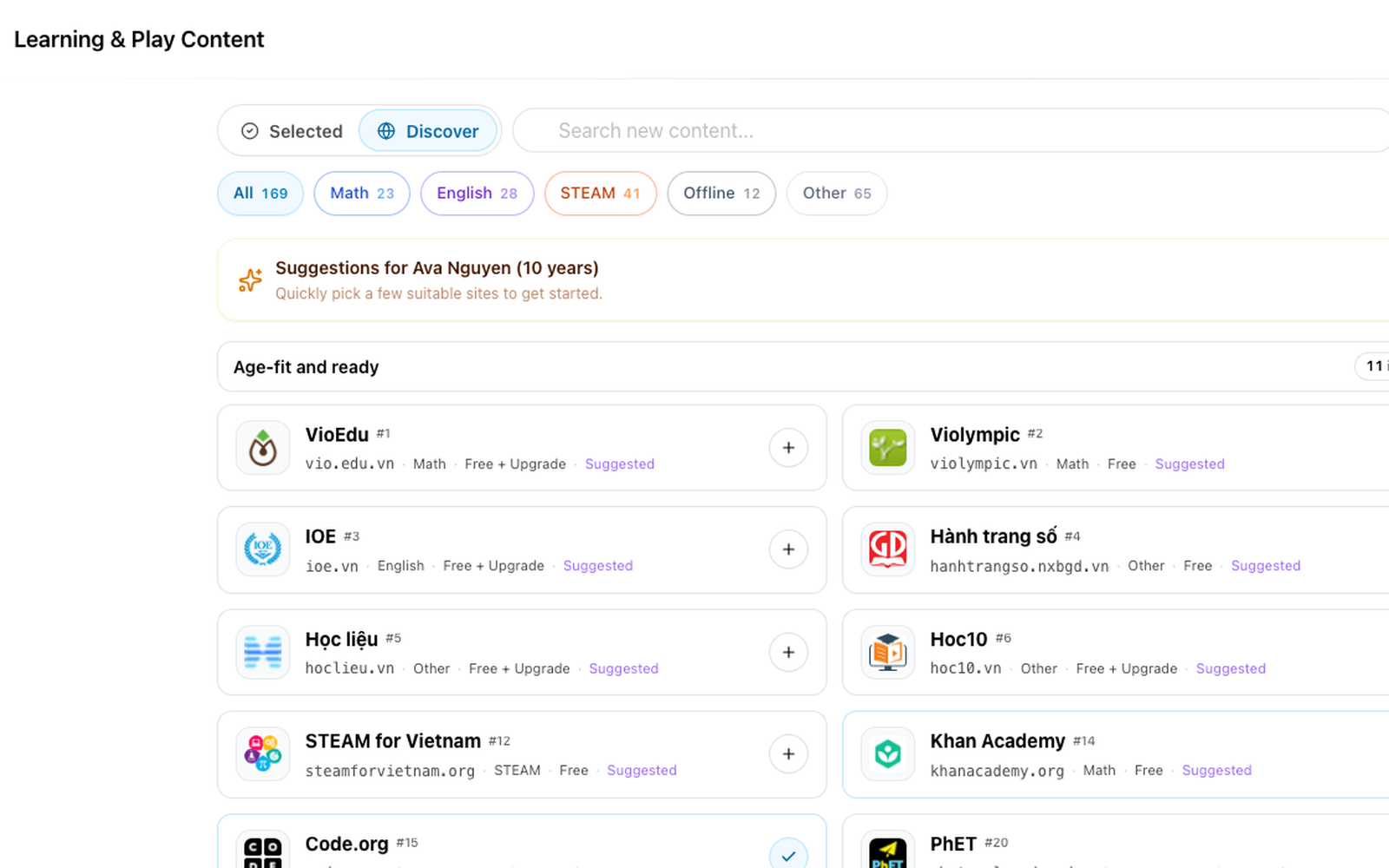
Task: Click the Search new content field
Action: pyautogui.click(x=951, y=131)
